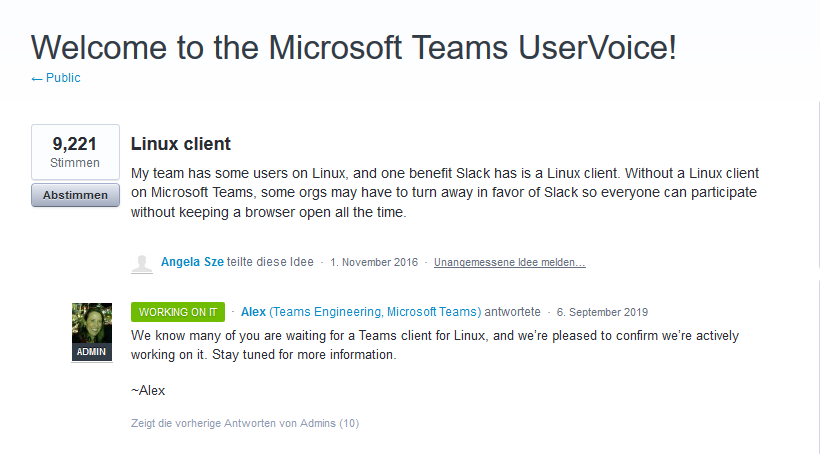Screen dimensions: 820x454
Task: Click the admin profile photo of Alex
Action: point(92,325)
